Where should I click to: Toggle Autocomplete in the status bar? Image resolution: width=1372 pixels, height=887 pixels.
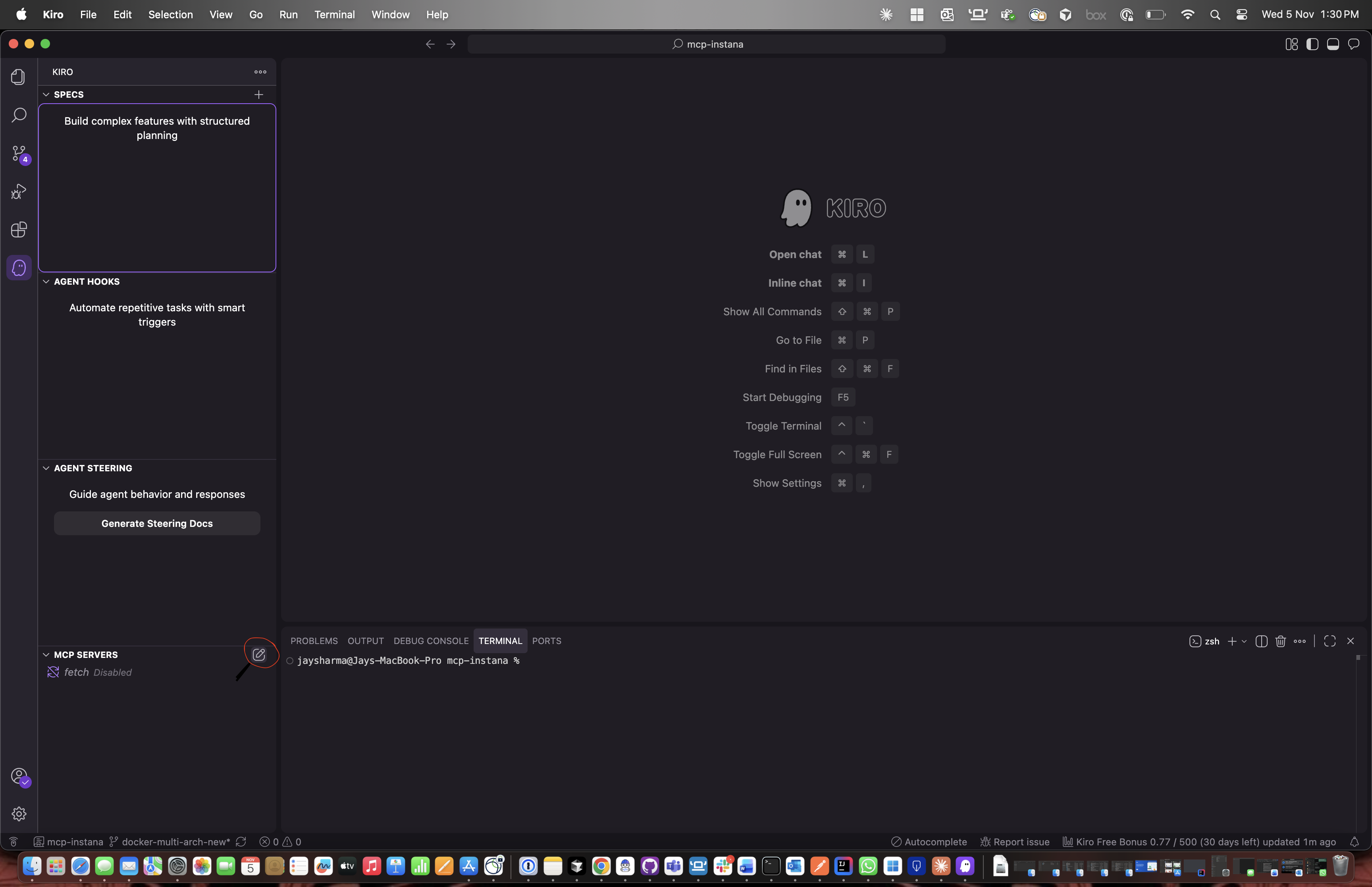[x=929, y=841]
